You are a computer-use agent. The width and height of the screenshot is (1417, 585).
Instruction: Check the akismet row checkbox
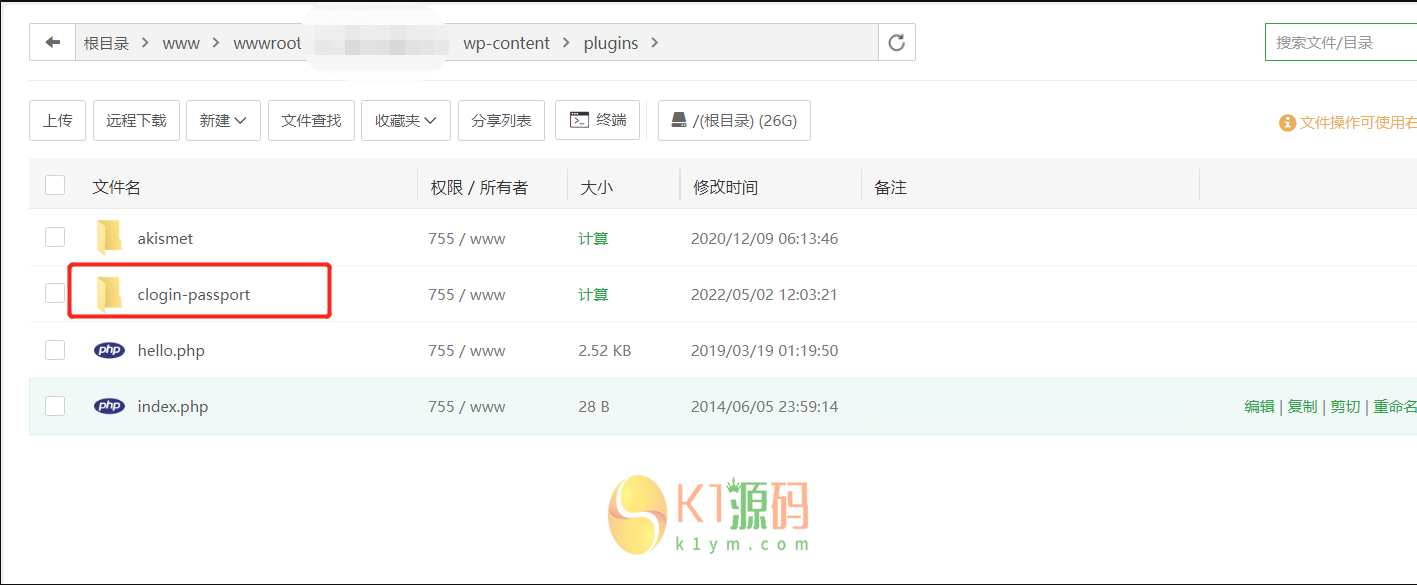click(55, 237)
